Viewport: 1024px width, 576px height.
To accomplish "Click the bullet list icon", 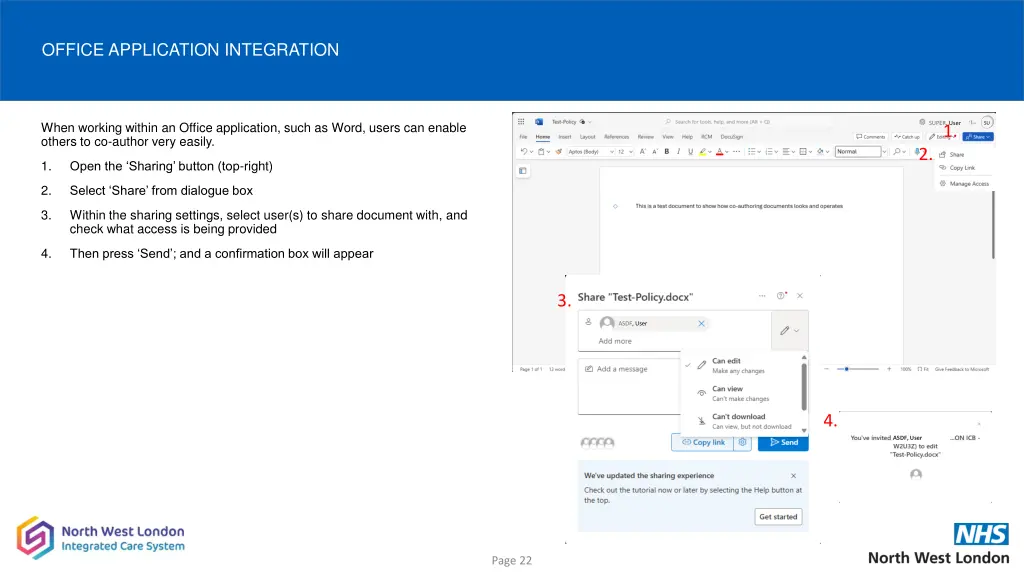I will [752, 152].
